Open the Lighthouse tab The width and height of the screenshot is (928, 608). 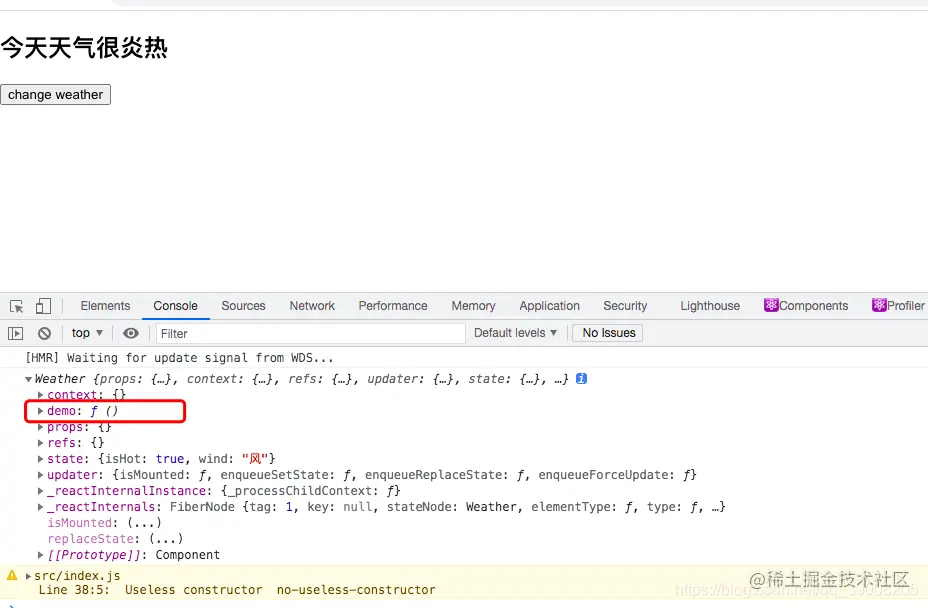710,306
